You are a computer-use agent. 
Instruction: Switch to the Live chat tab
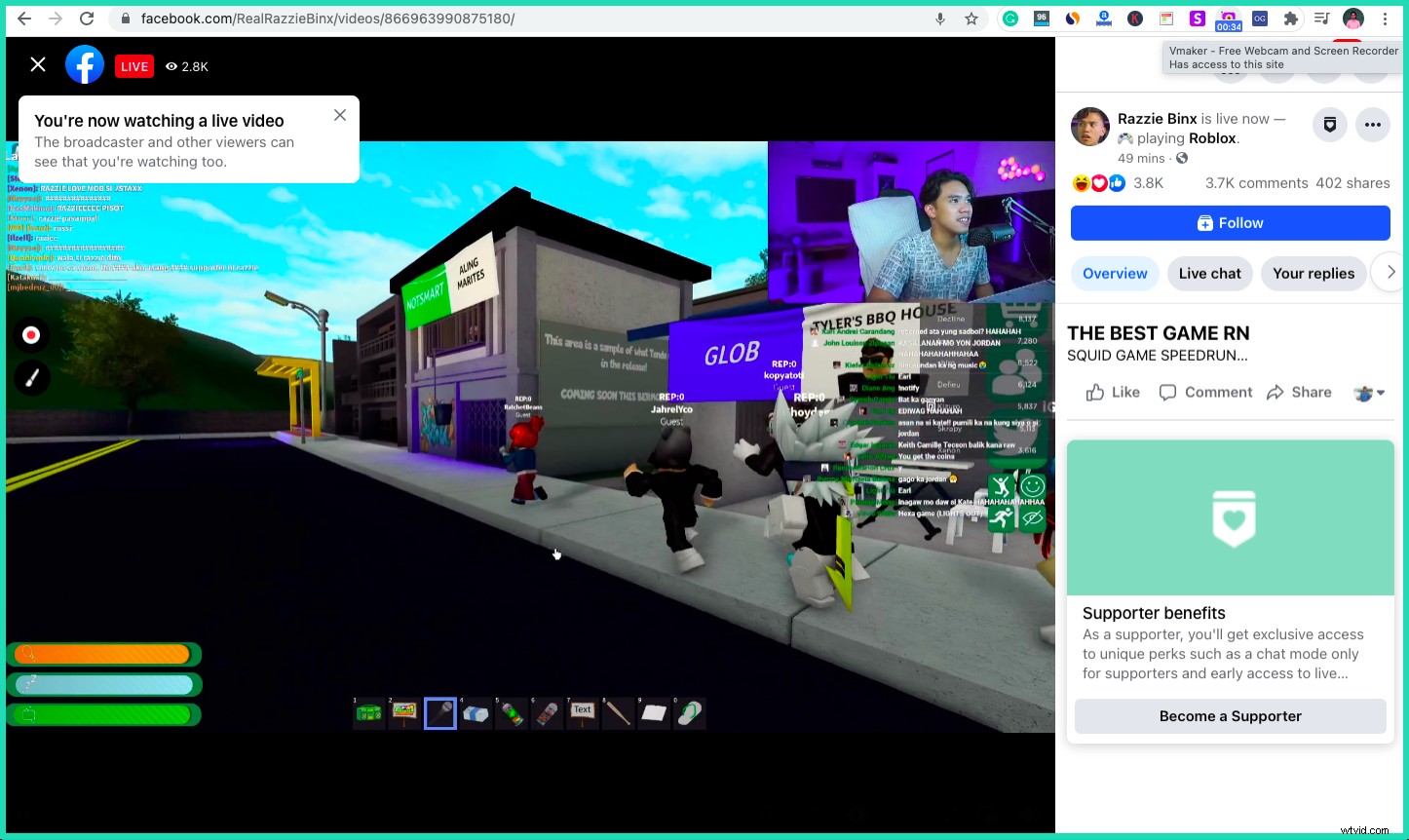(x=1209, y=274)
